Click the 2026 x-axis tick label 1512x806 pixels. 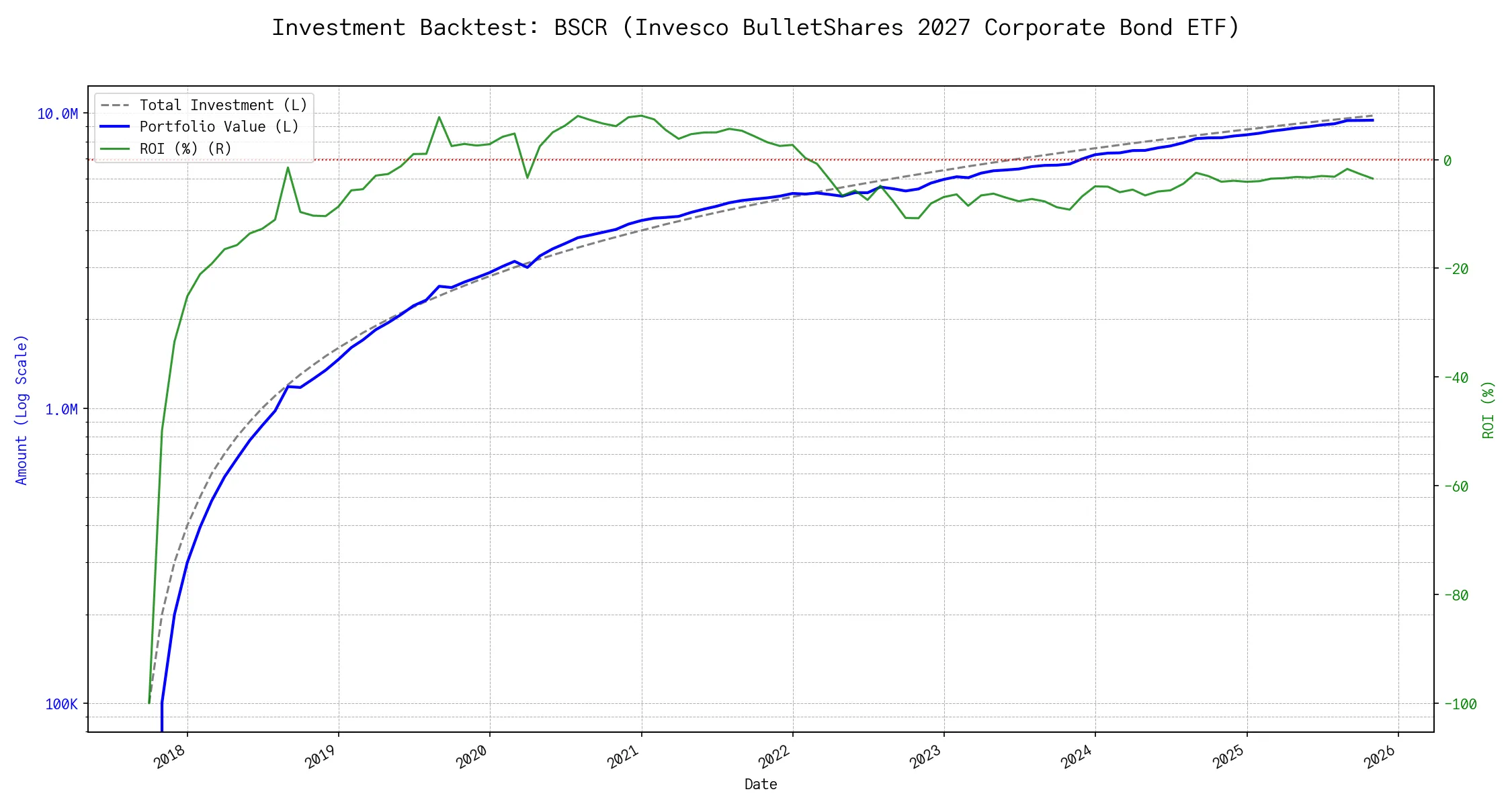pos(1380,757)
